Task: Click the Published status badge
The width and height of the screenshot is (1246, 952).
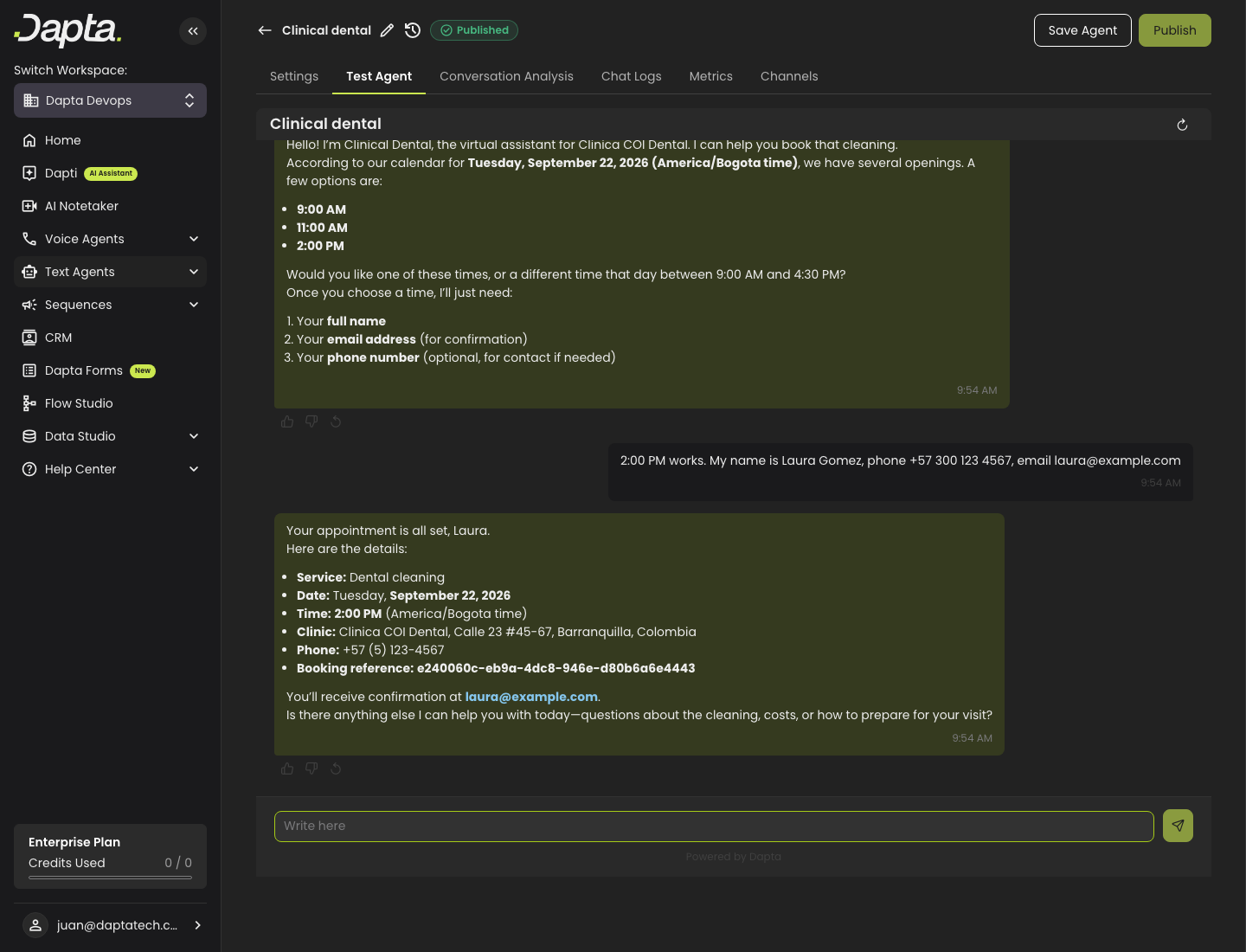Action: 474,30
